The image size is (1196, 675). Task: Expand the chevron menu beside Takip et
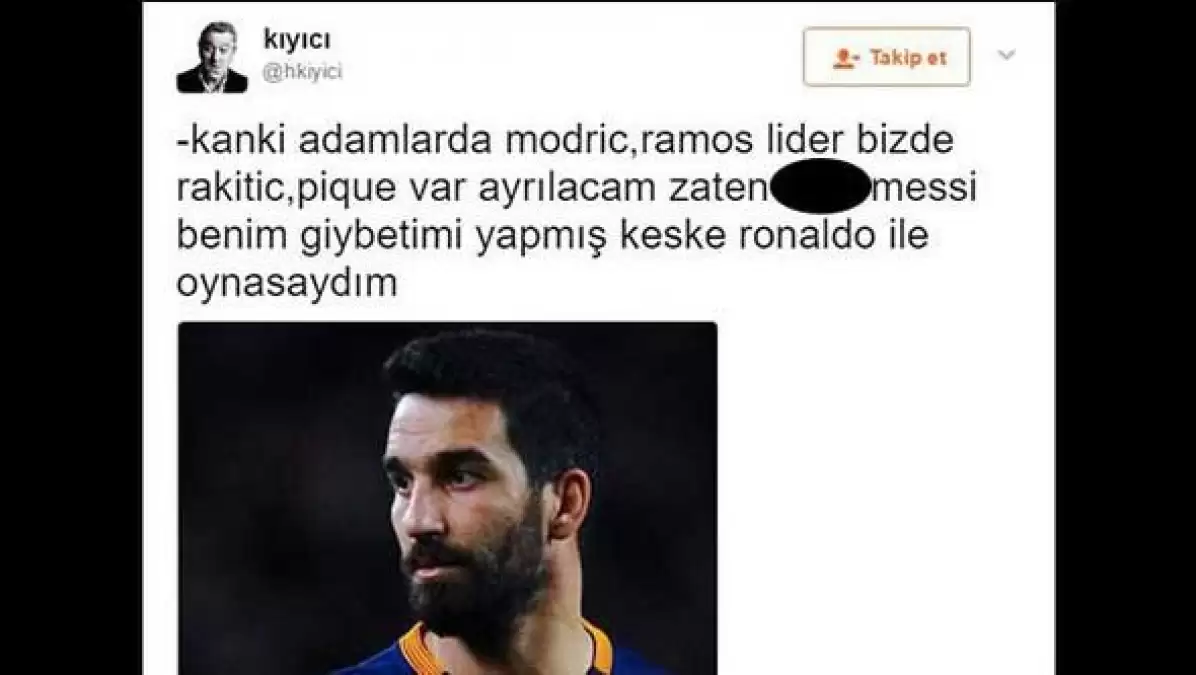click(x=1007, y=55)
